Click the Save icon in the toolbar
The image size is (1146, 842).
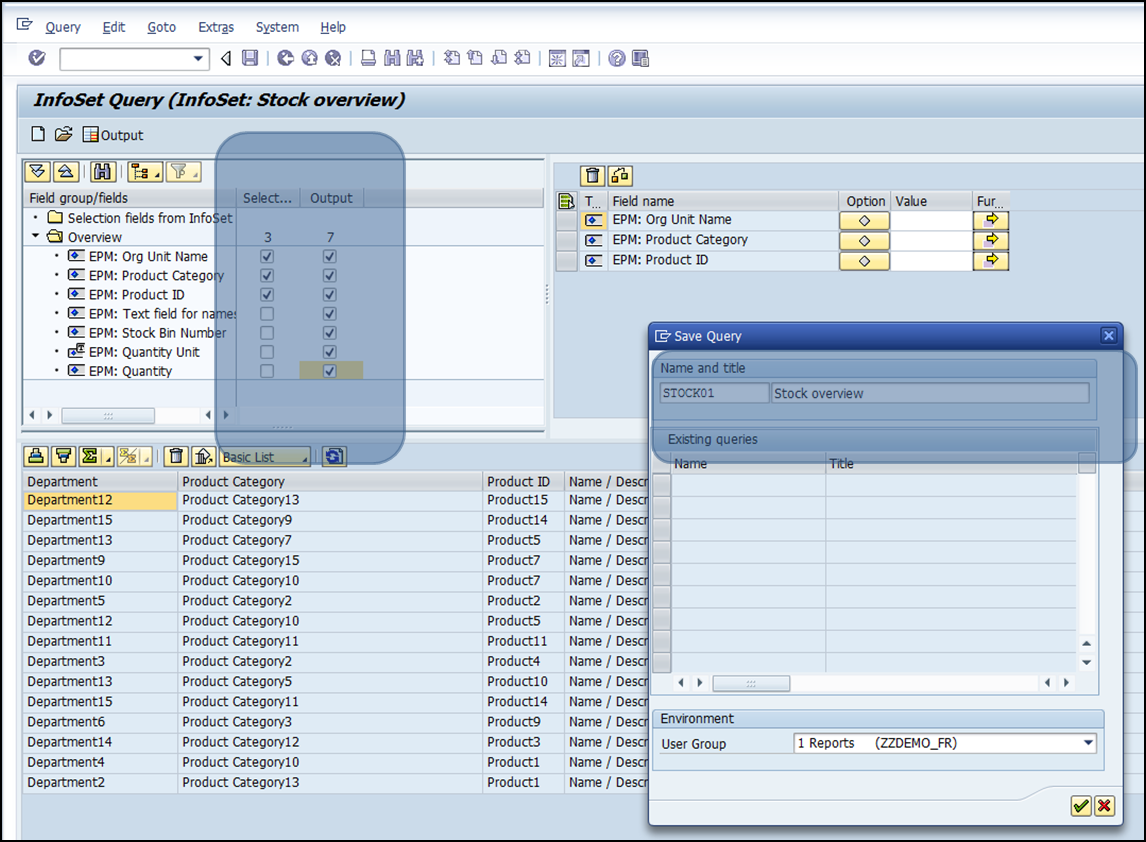pyautogui.click(x=250, y=58)
